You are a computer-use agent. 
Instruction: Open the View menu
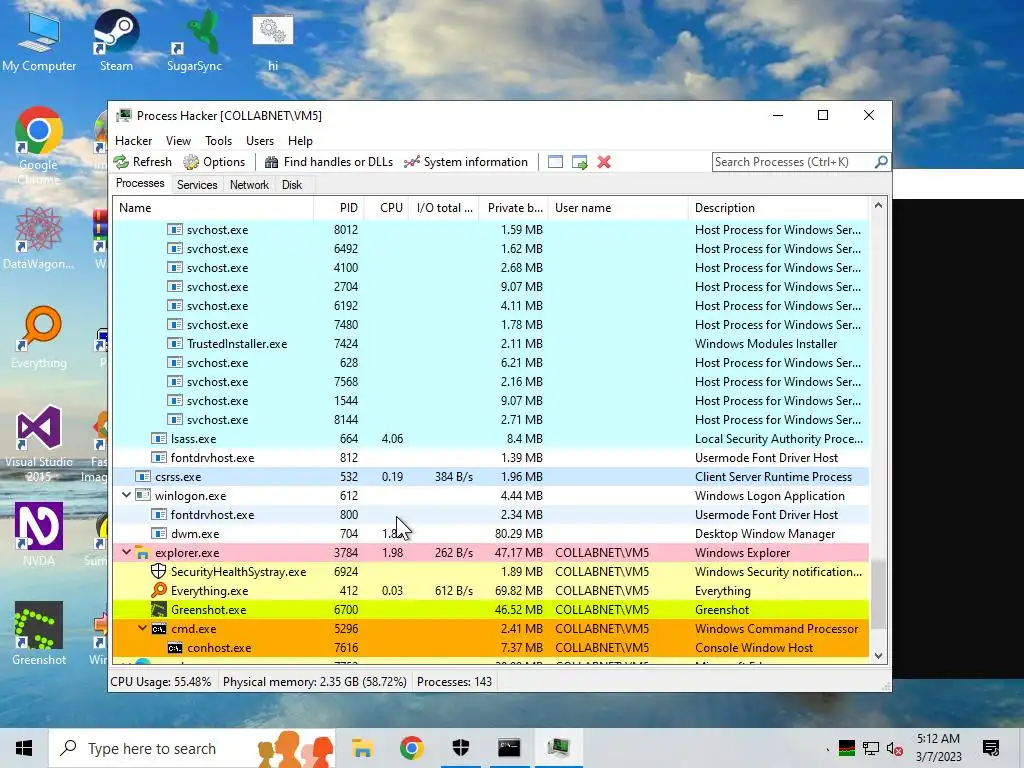click(x=178, y=141)
